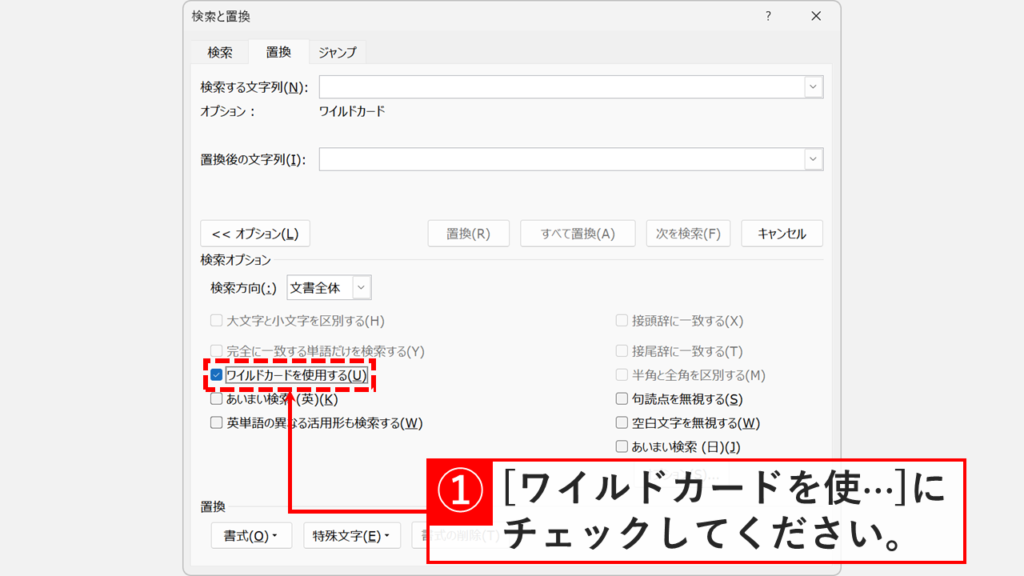Open the 検索する文字列 history dropdown

click(812, 86)
